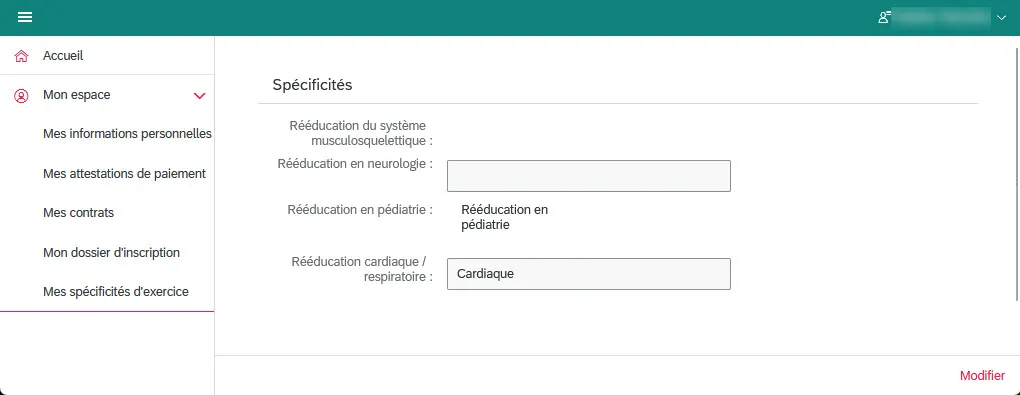
Task: Click the blurred username in header
Action: pyautogui.click(x=941, y=18)
